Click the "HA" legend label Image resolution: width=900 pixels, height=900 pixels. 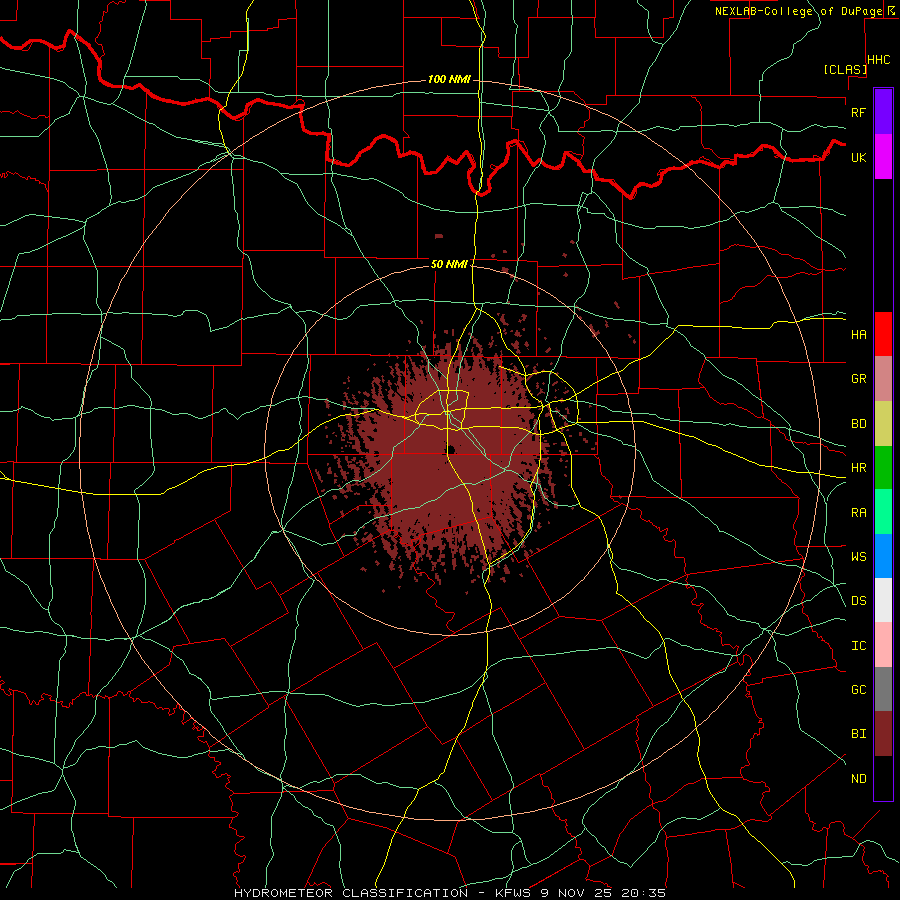coord(858,335)
